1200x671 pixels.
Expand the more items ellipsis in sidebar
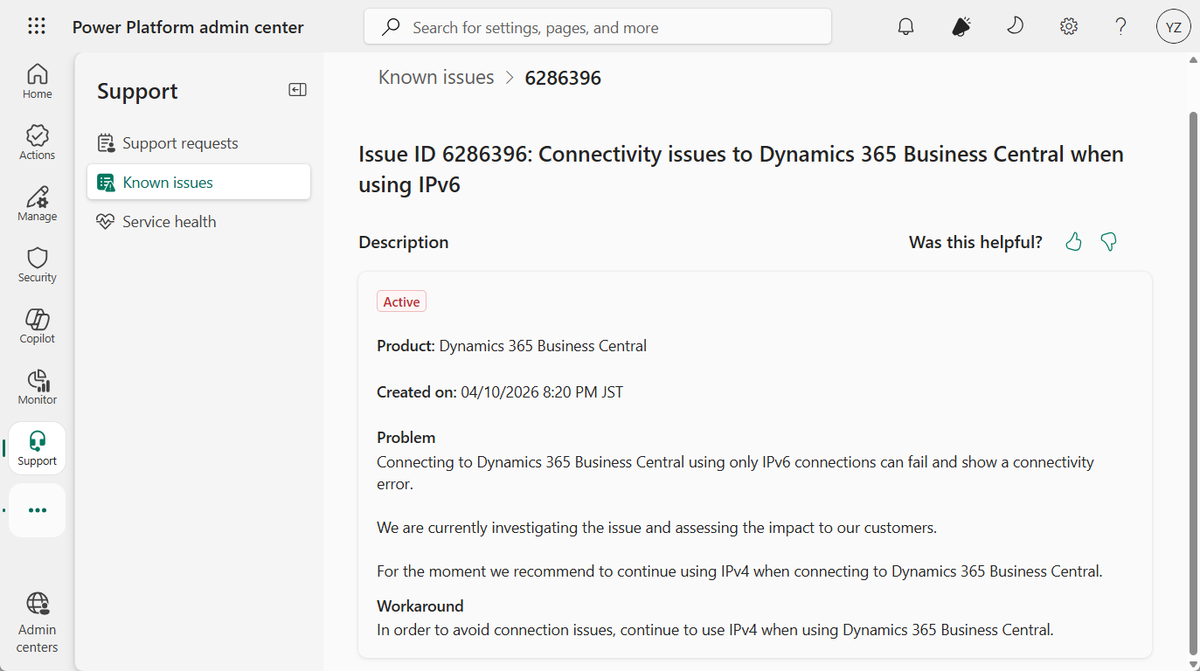[x=36, y=510]
